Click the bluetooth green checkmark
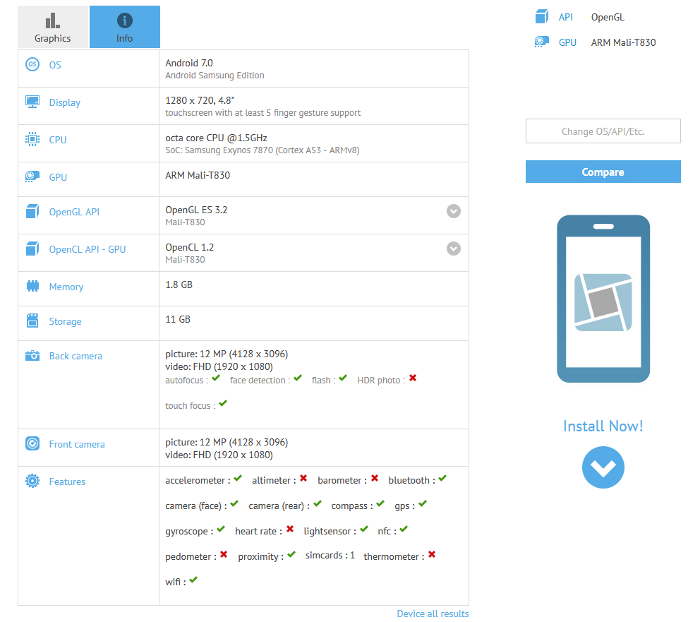 point(442,479)
